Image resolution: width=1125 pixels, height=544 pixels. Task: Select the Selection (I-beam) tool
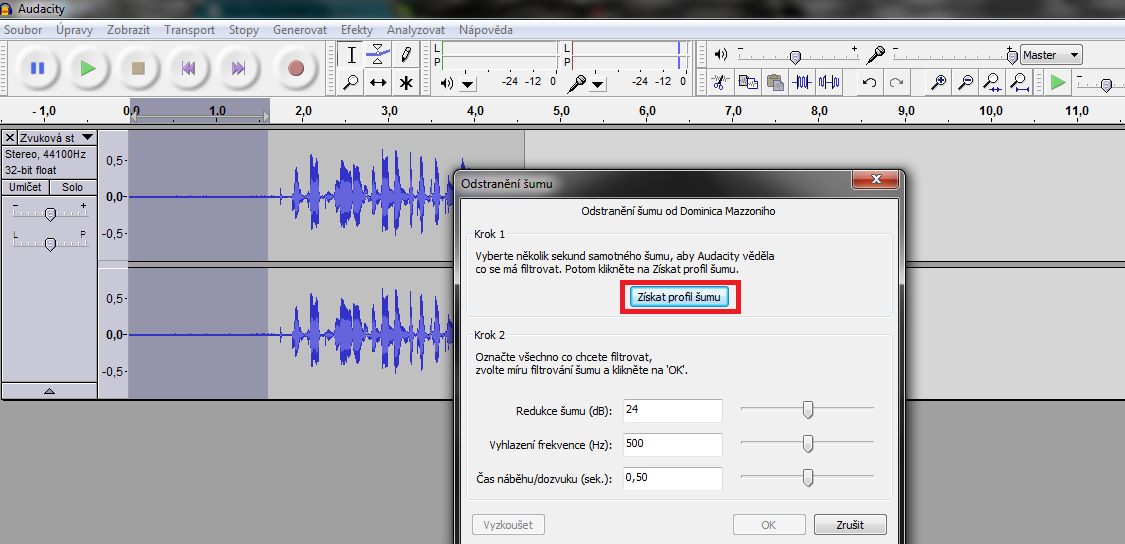pyautogui.click(x=351, y=55)
